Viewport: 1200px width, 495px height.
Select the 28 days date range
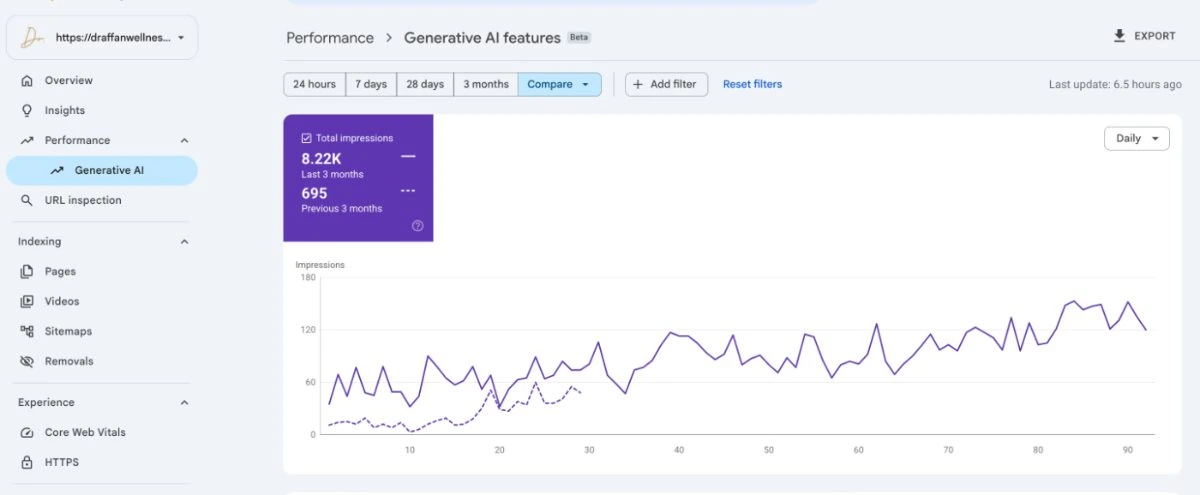(425, 85)
